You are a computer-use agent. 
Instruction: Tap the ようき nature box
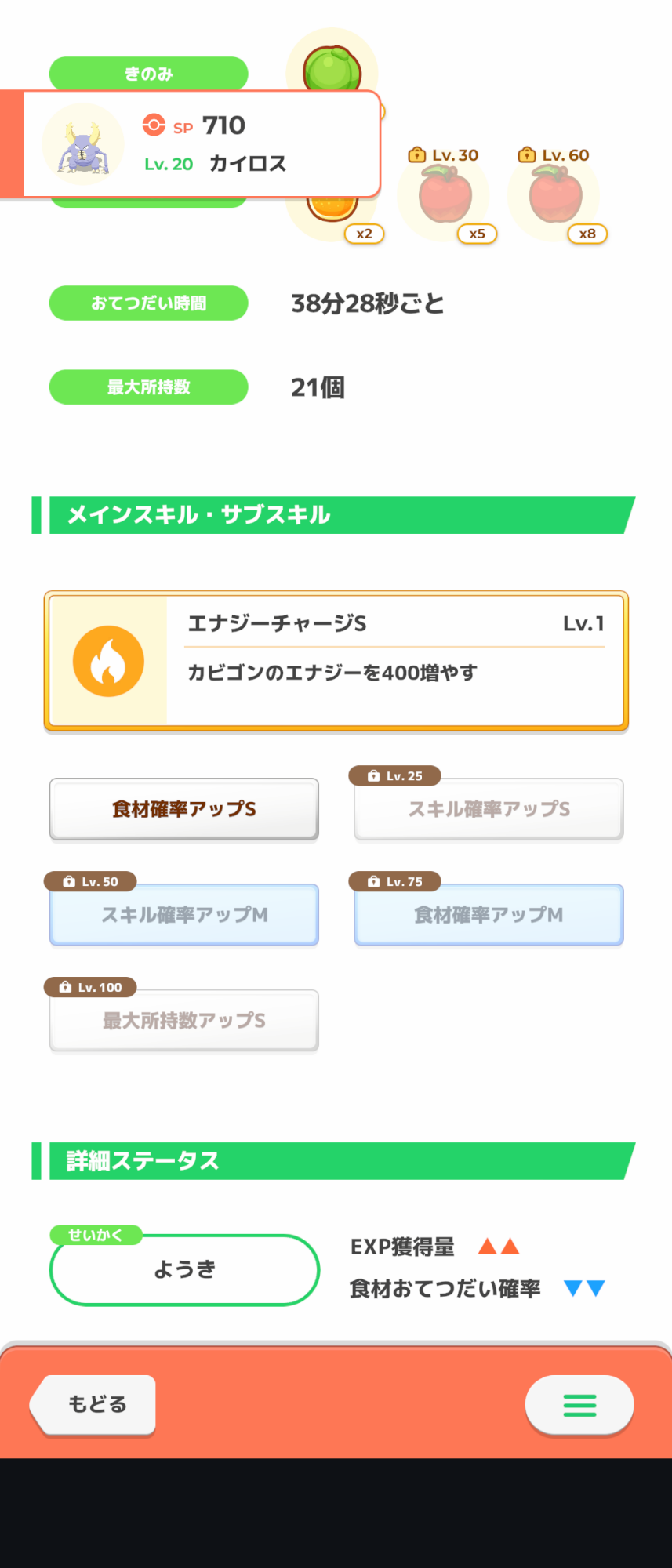184,1270
